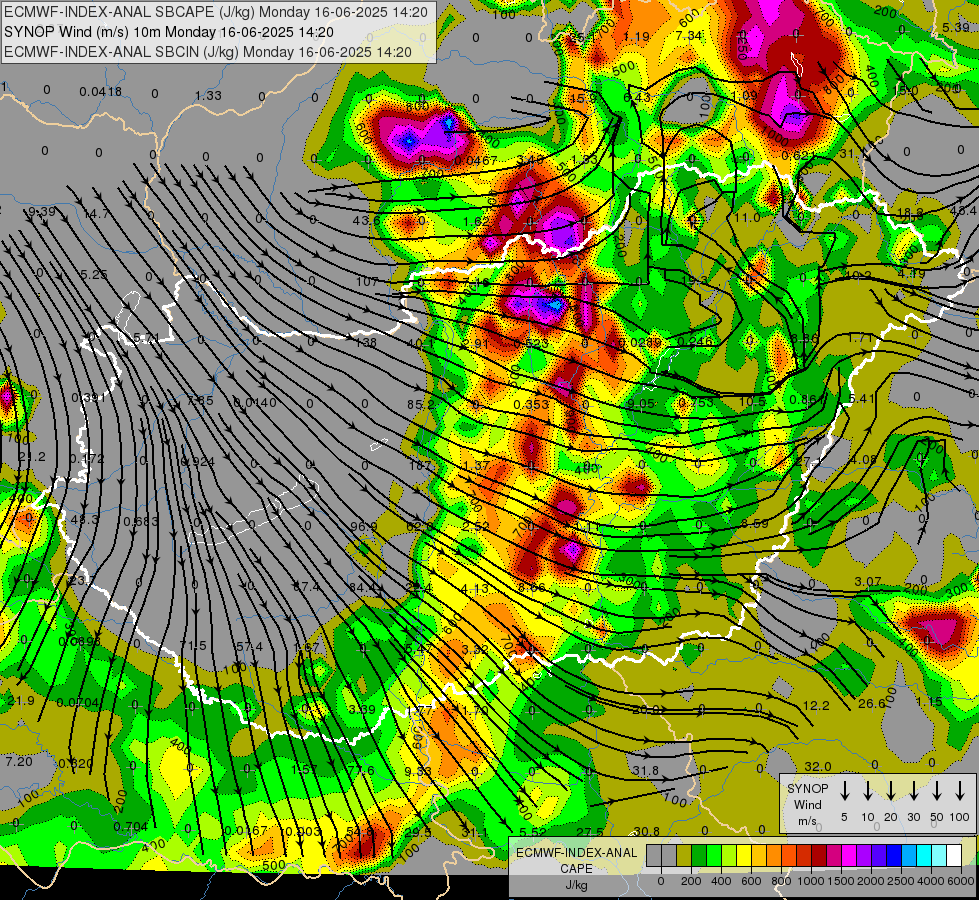Screen dimensions: 979x900
Task: Click the station value '7.85'
Action: coord(200,400)
